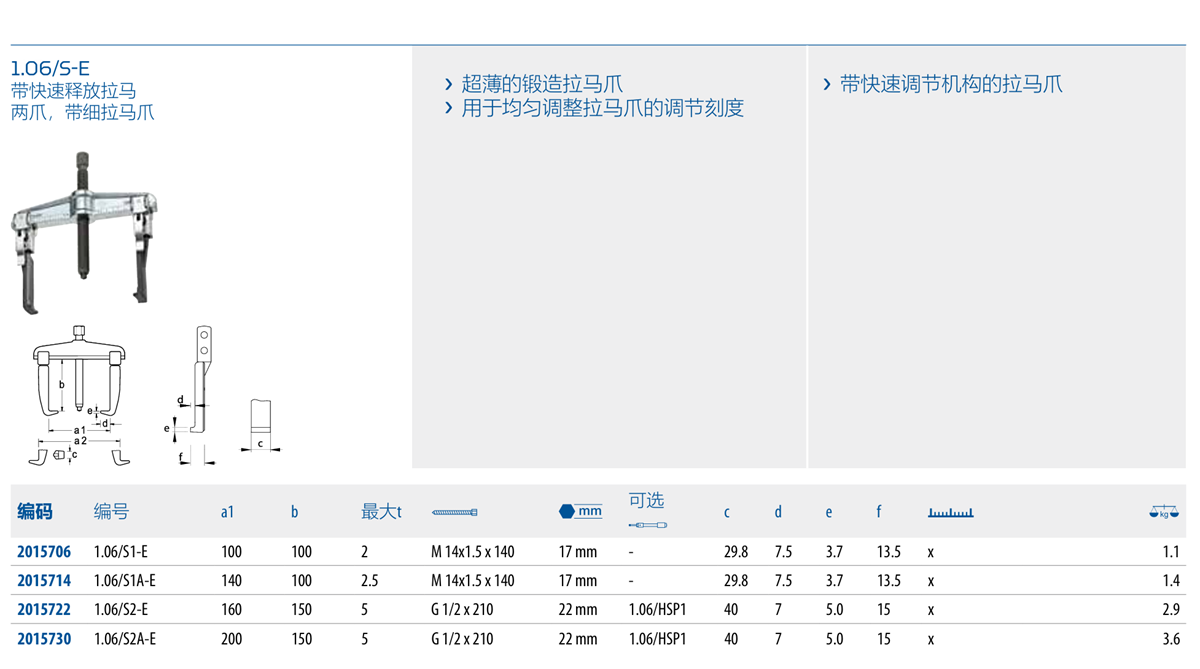Click the chevron before 用于均匀调整拉马爪的调节刻度
The image size is (1200, 669).
449,108
